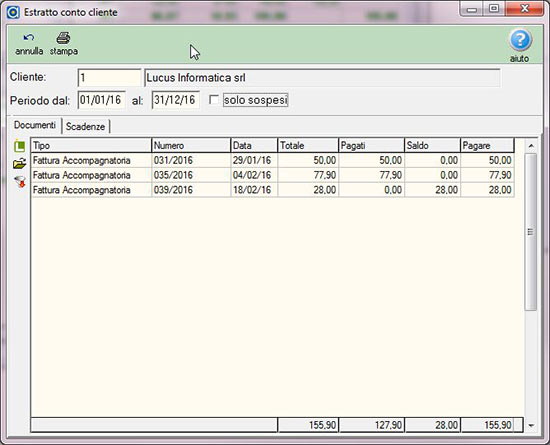This screenshot has width=550, height=445.
Task: Sort by the Totale column header
Action: [308, 146]
